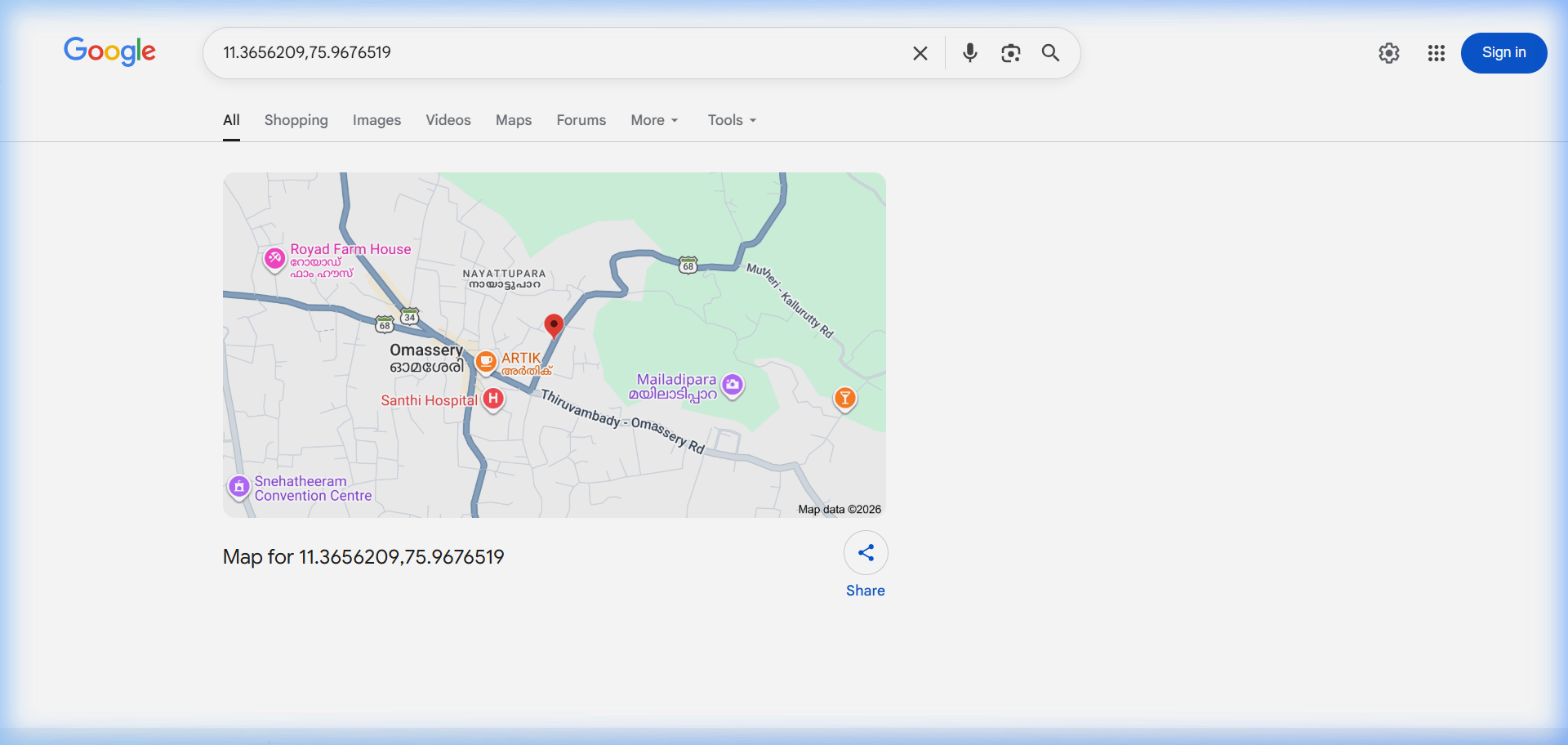The image size is (1568, 745).
Task: Open the Forums results tab
Action: (581, 120)
